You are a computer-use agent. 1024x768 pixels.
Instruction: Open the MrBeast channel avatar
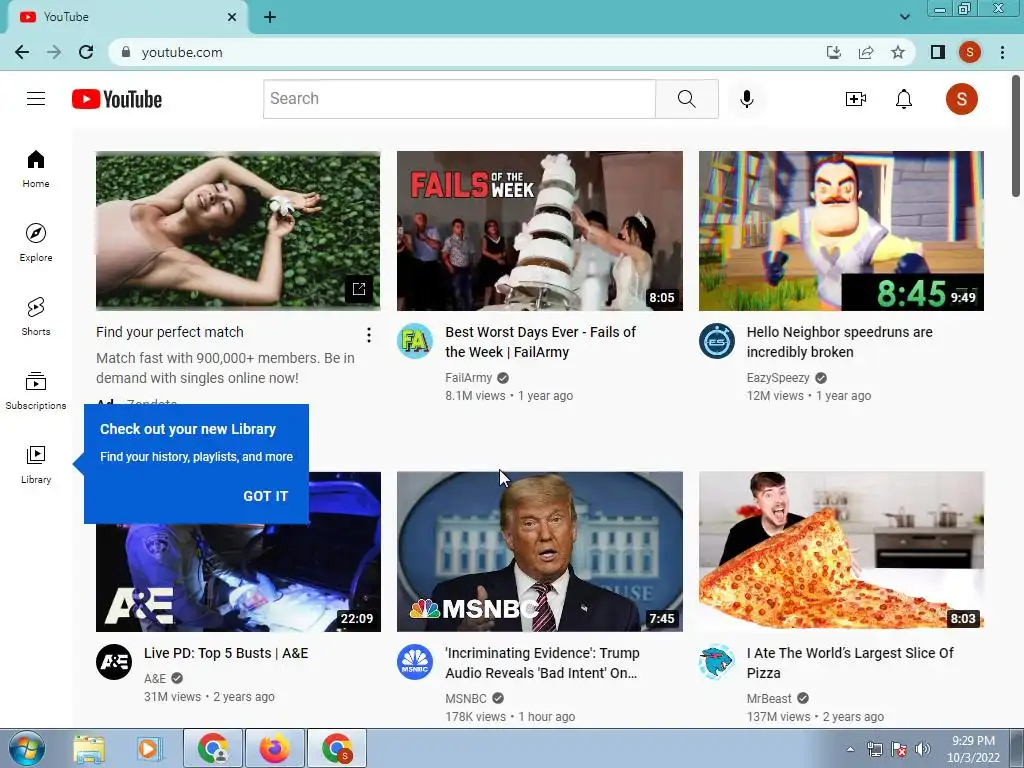click(x=716, y=662)
